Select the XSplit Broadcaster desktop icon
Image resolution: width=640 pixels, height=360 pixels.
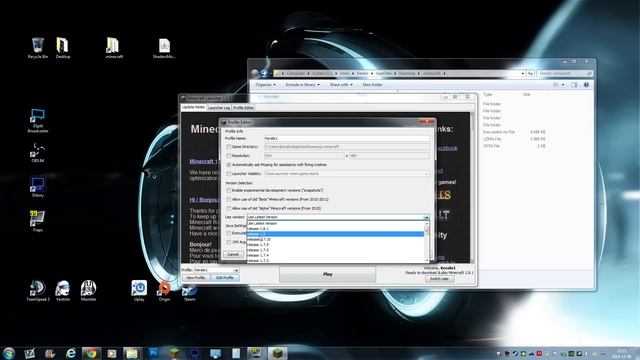point(38,120)
